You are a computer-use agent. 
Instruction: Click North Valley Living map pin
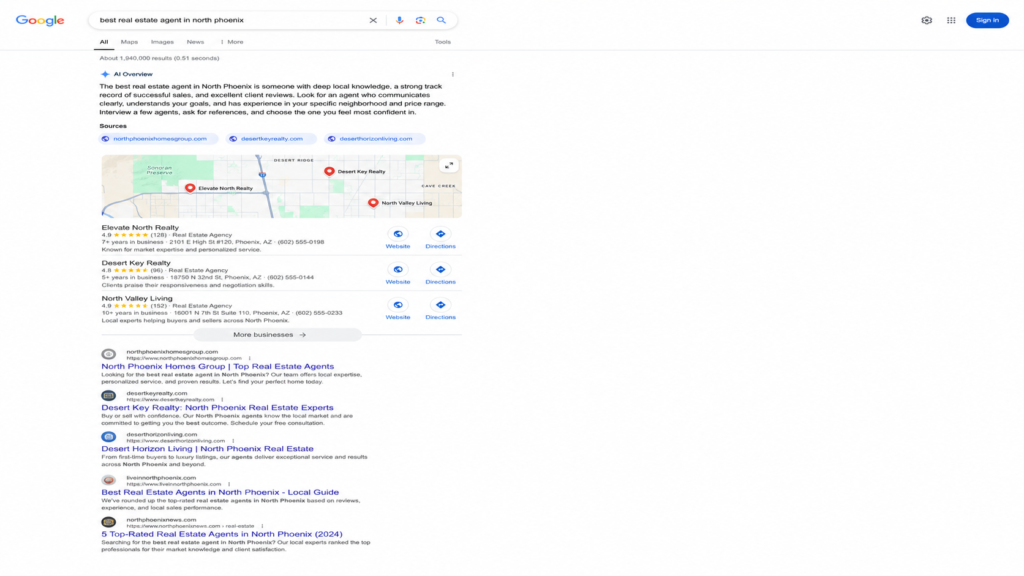click(x=373, y=202)
